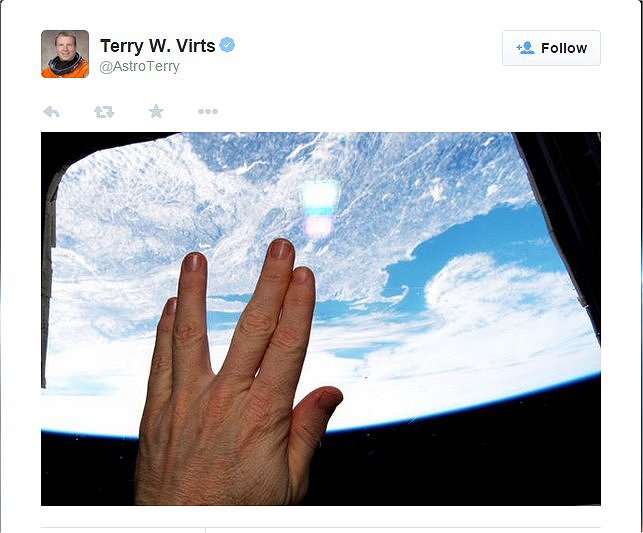Click the blue verified badge

227,45
